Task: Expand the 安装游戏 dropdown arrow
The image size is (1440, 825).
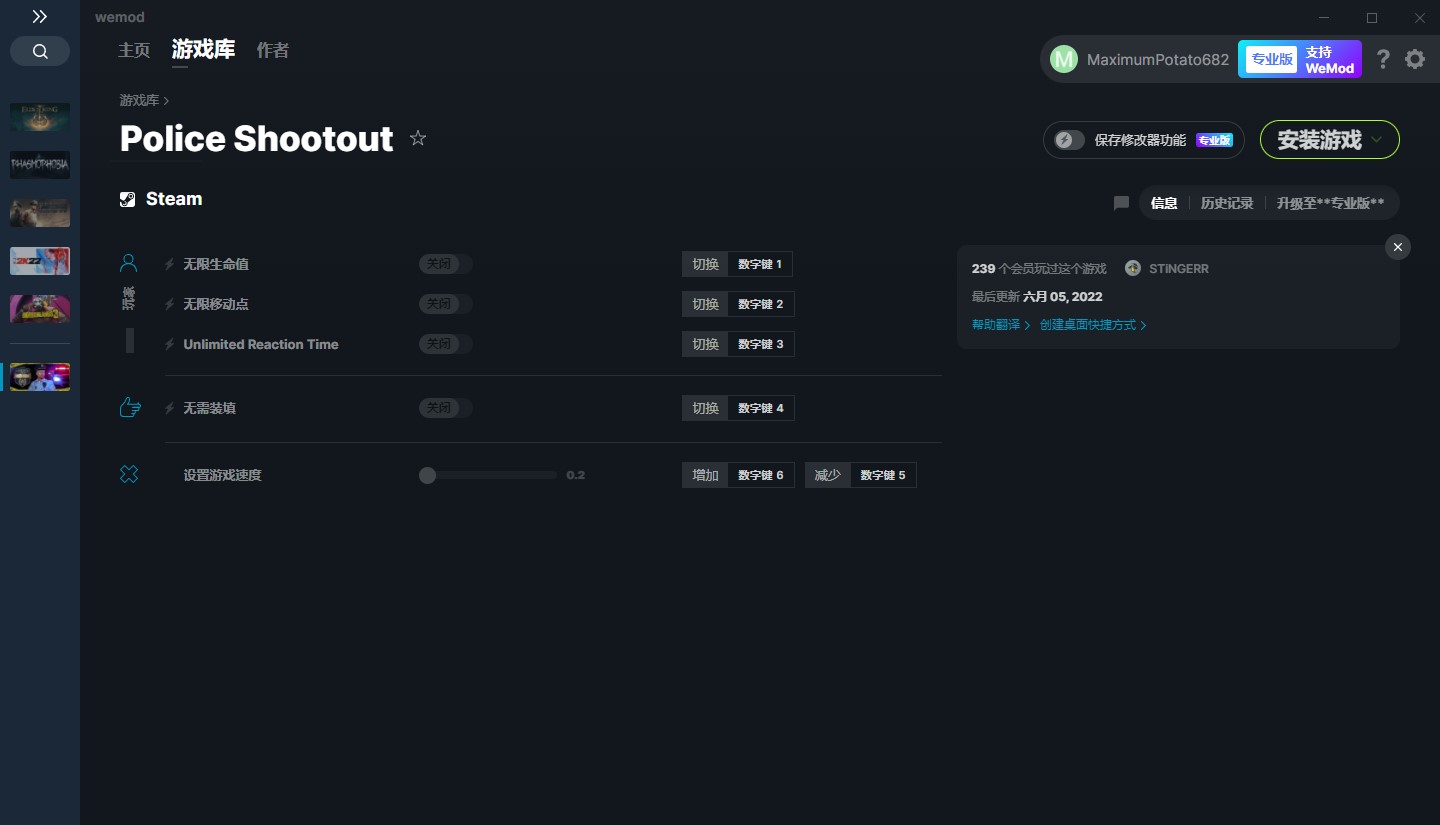Action: 1377,140
